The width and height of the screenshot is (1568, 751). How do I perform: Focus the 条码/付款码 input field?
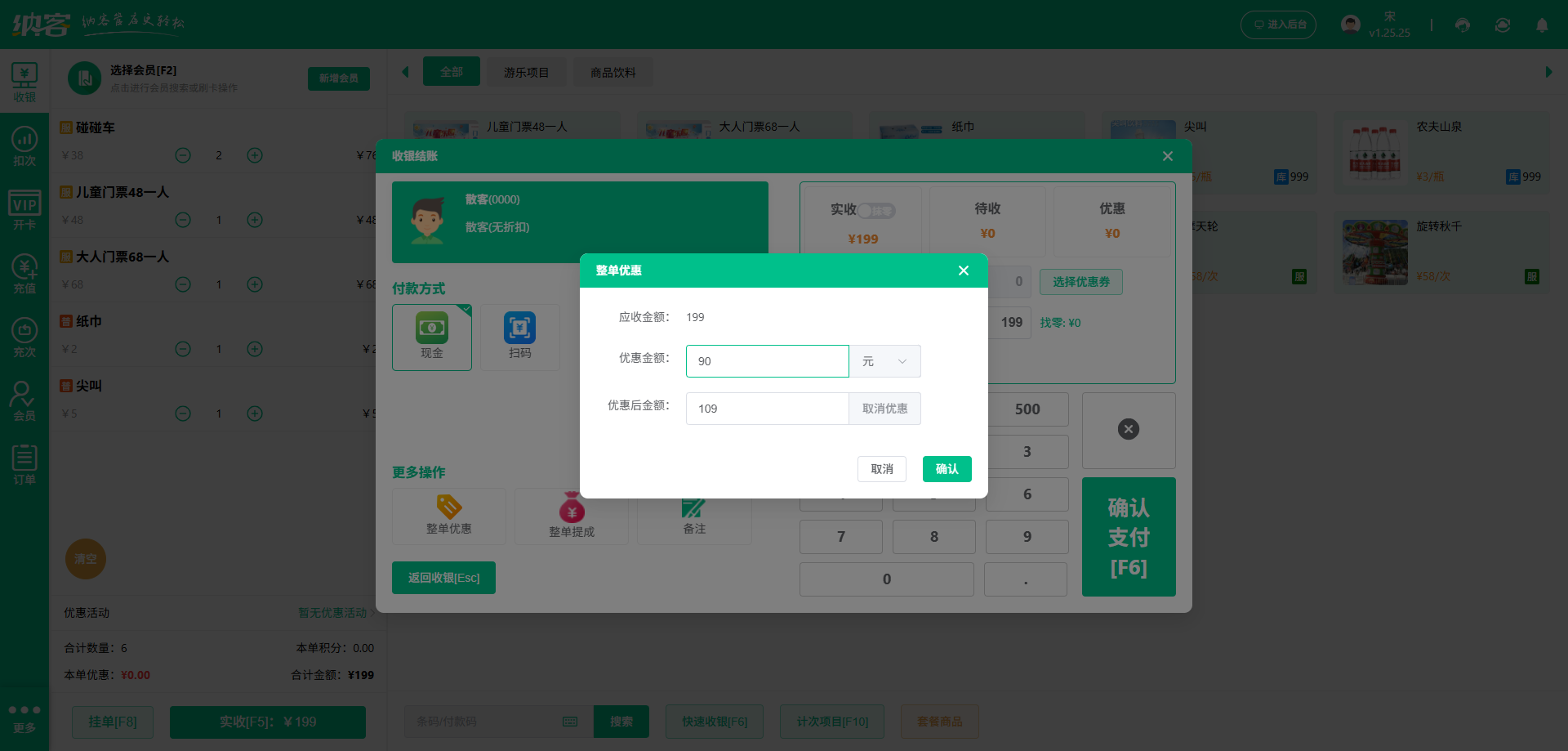coord(499,722)
